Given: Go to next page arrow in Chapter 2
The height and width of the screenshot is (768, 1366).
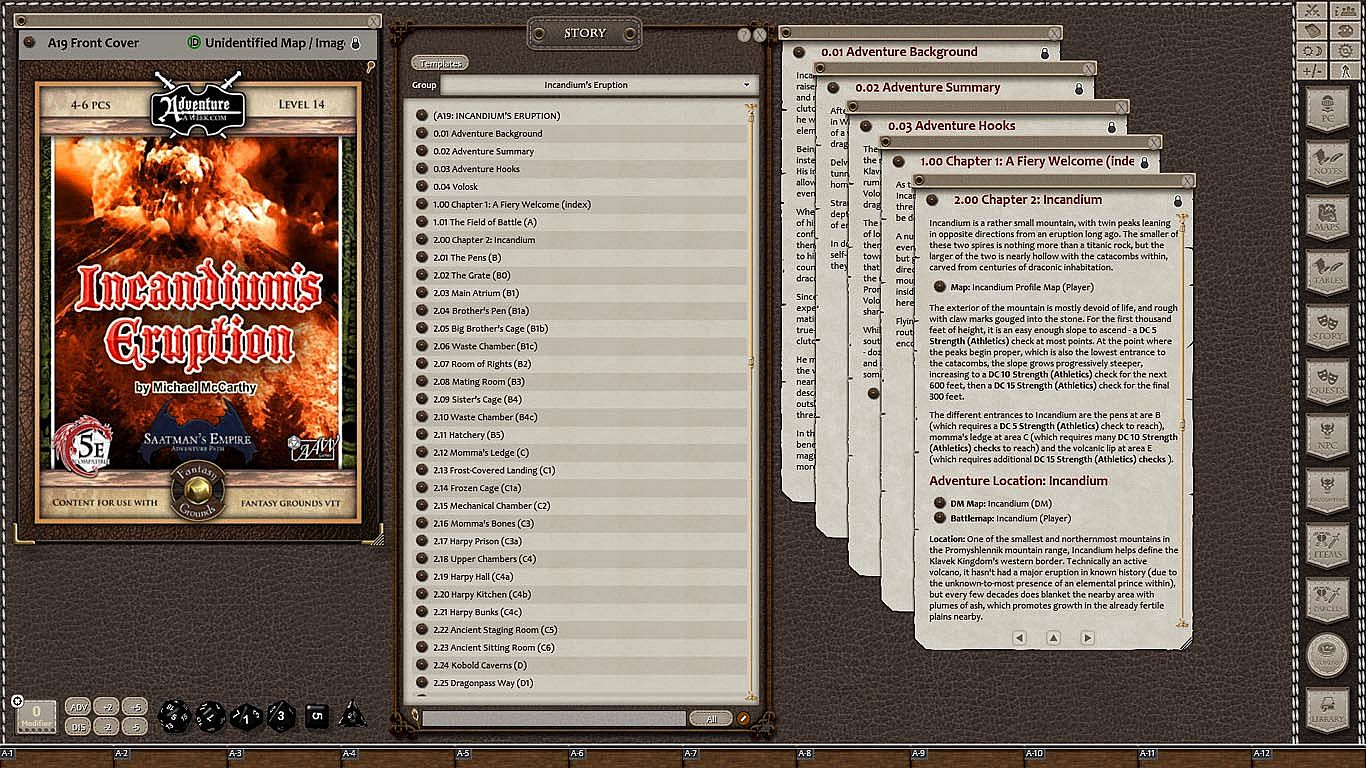Looking at the screenshot, I should [x=1087, y=638].
